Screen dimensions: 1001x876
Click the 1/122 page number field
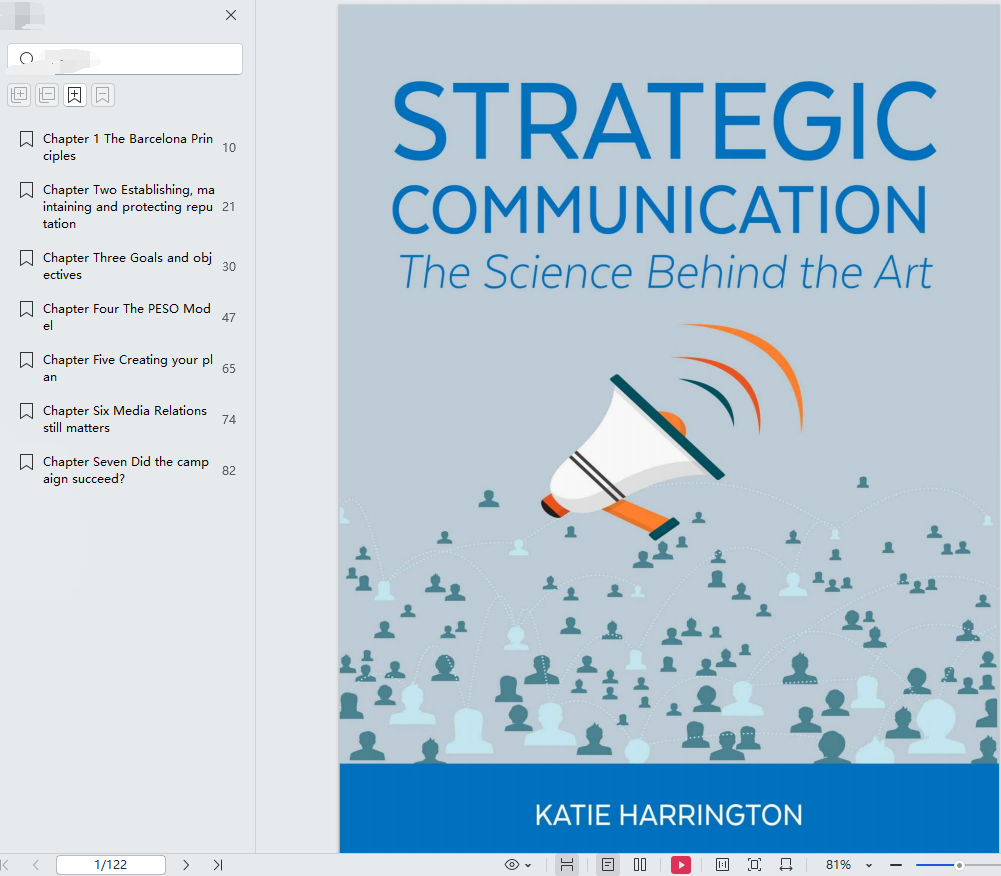click(111, 865)
